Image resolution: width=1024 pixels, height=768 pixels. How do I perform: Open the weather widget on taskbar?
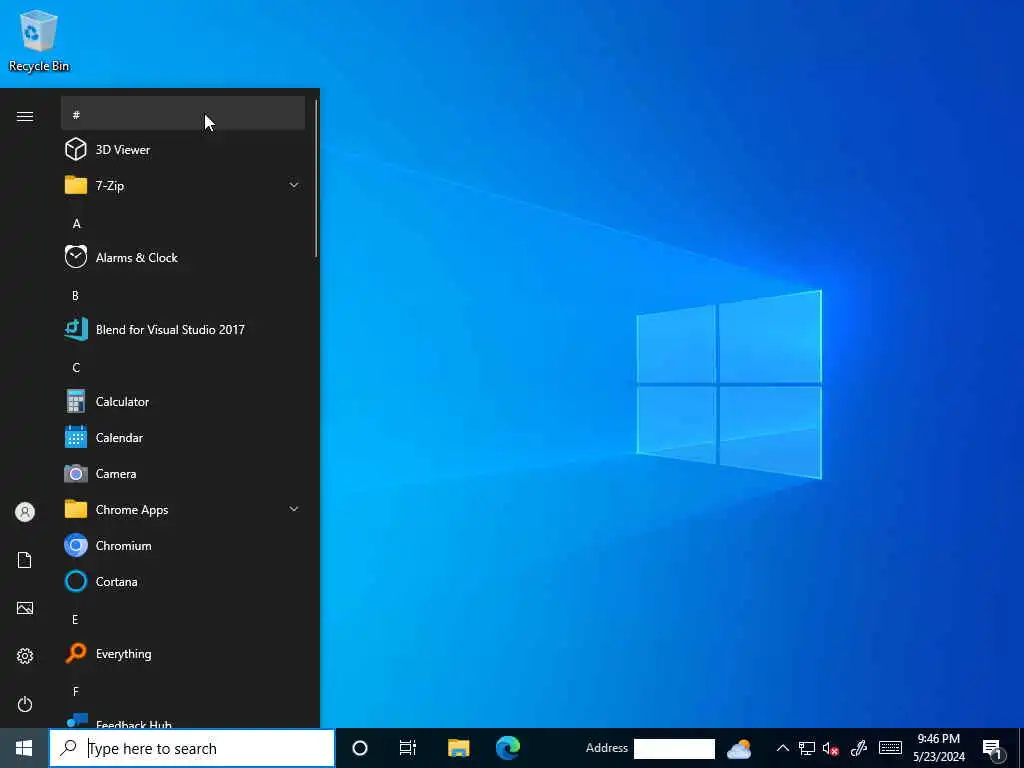click(739, 748)
